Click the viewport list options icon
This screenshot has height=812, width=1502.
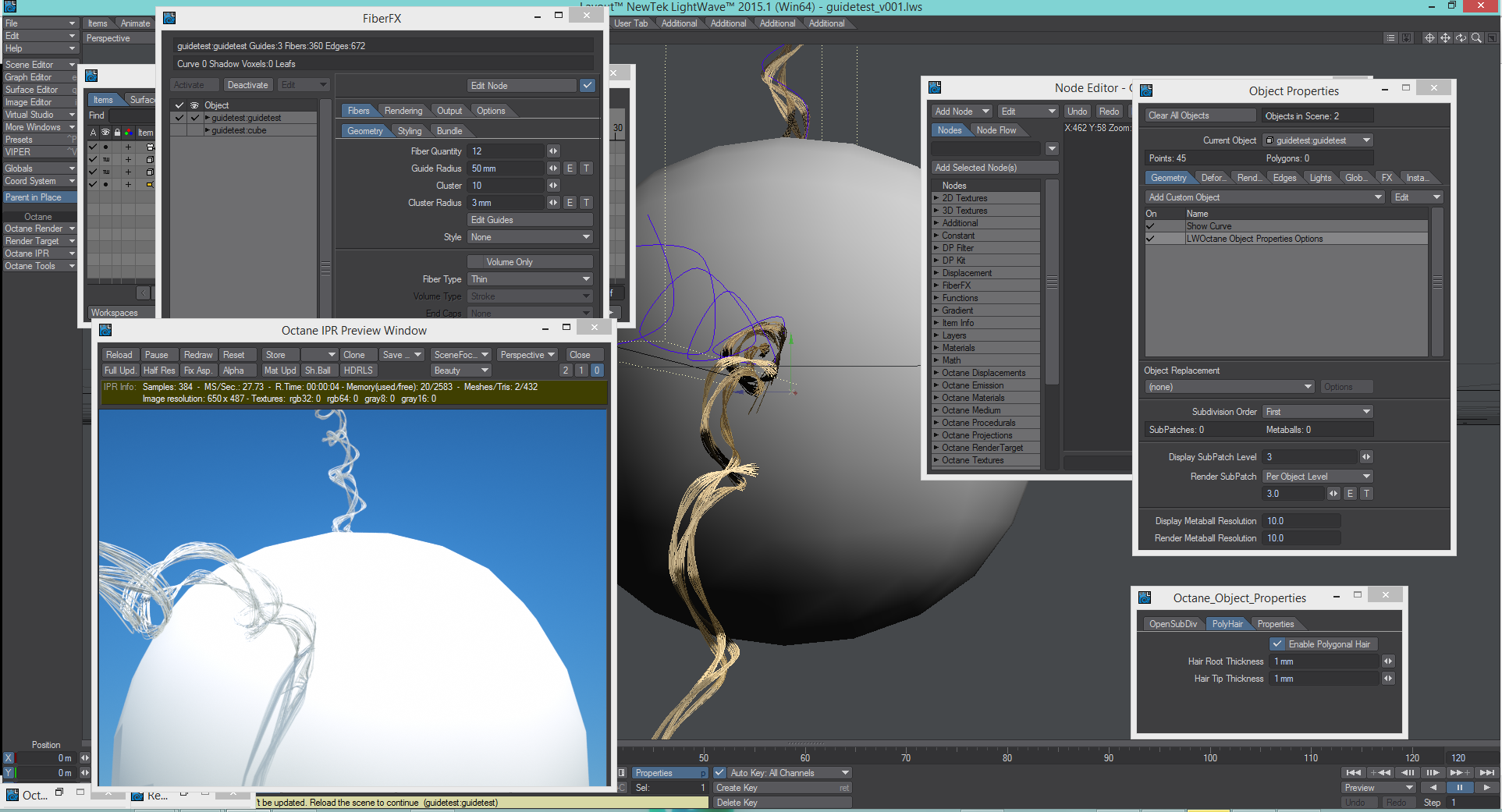coord(1390,37)
